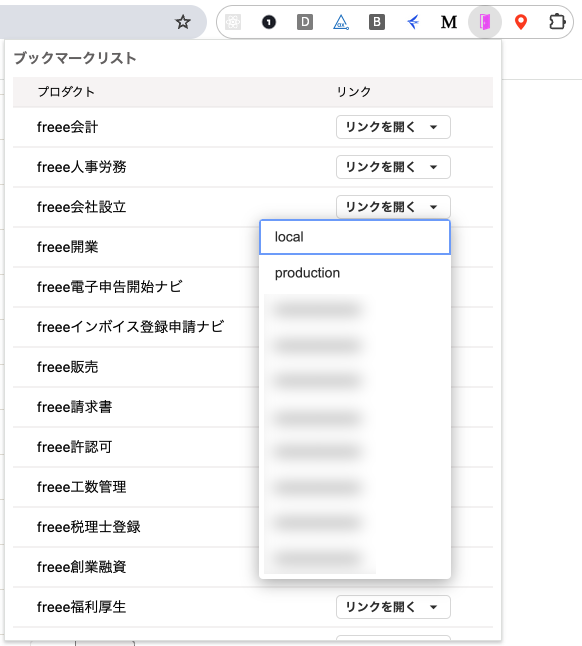Click the freee請求書 product name
The width and height of the screenshot is (582, 646).
pos(75,407)
